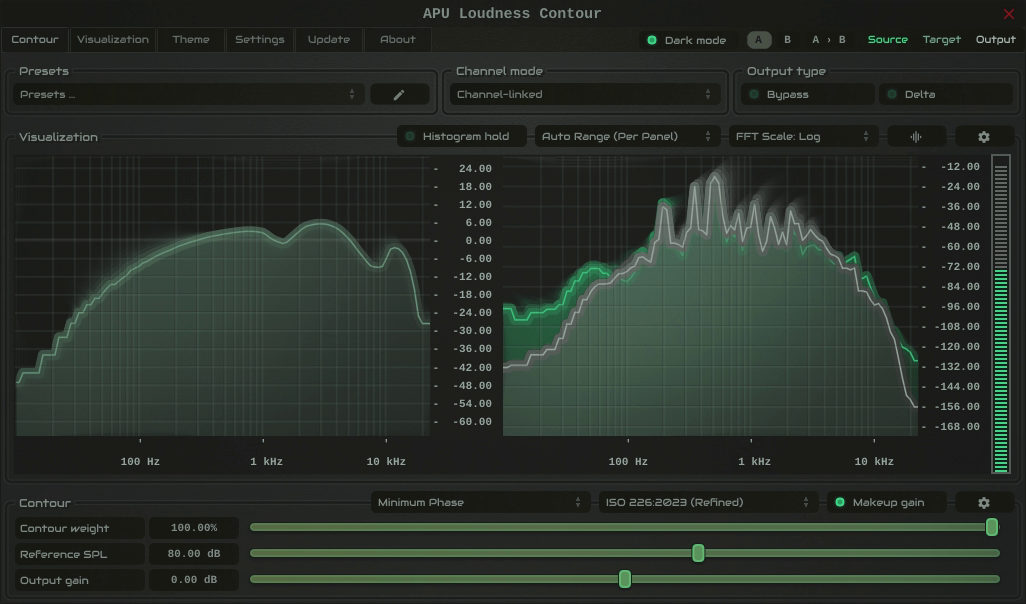Close the APU Loudness Contour window
Viewport: 1026px width, 604px height.
(1008, 14)
